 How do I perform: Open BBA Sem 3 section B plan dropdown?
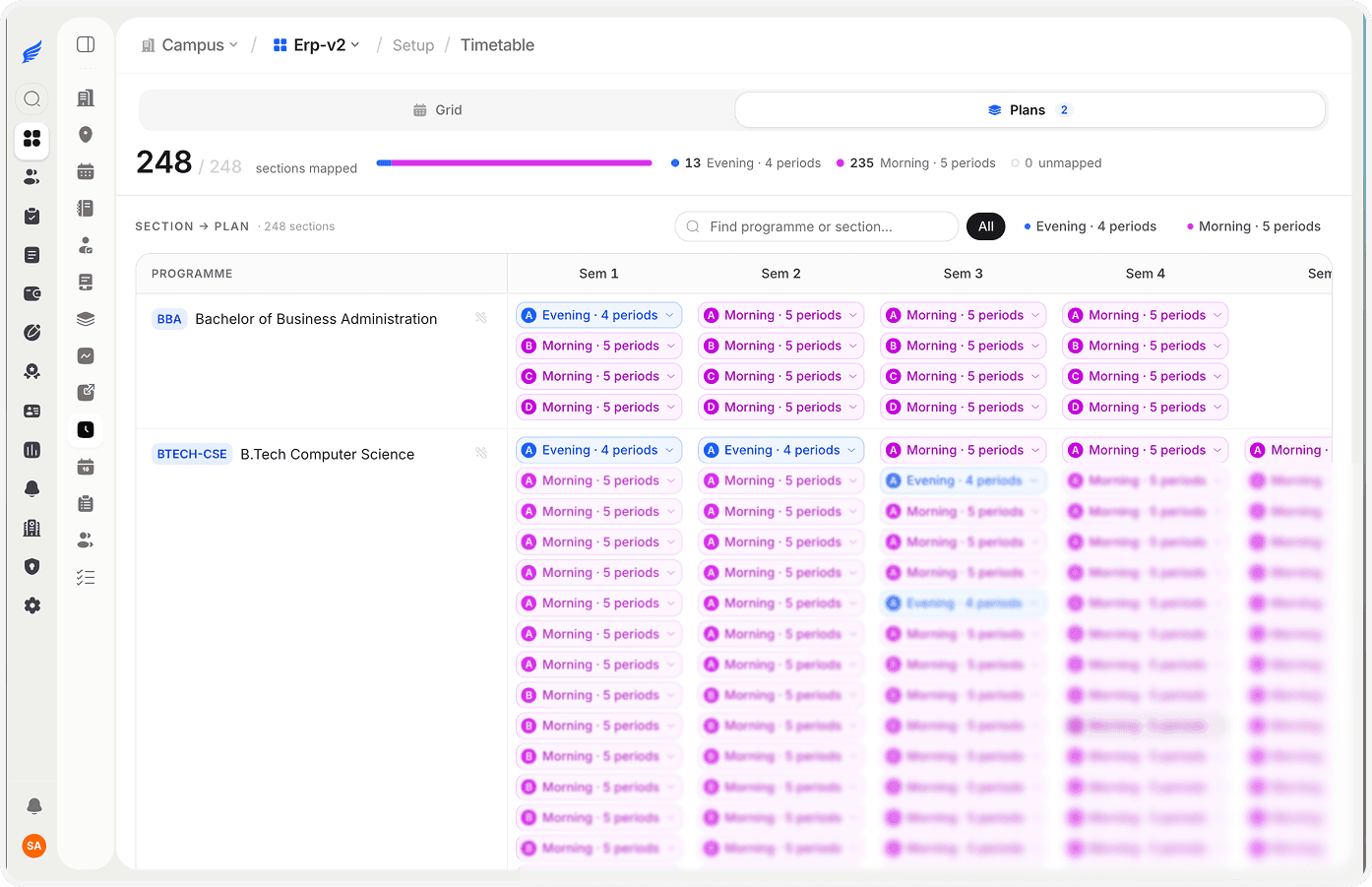pyautogui.click(x=964, y=346)
